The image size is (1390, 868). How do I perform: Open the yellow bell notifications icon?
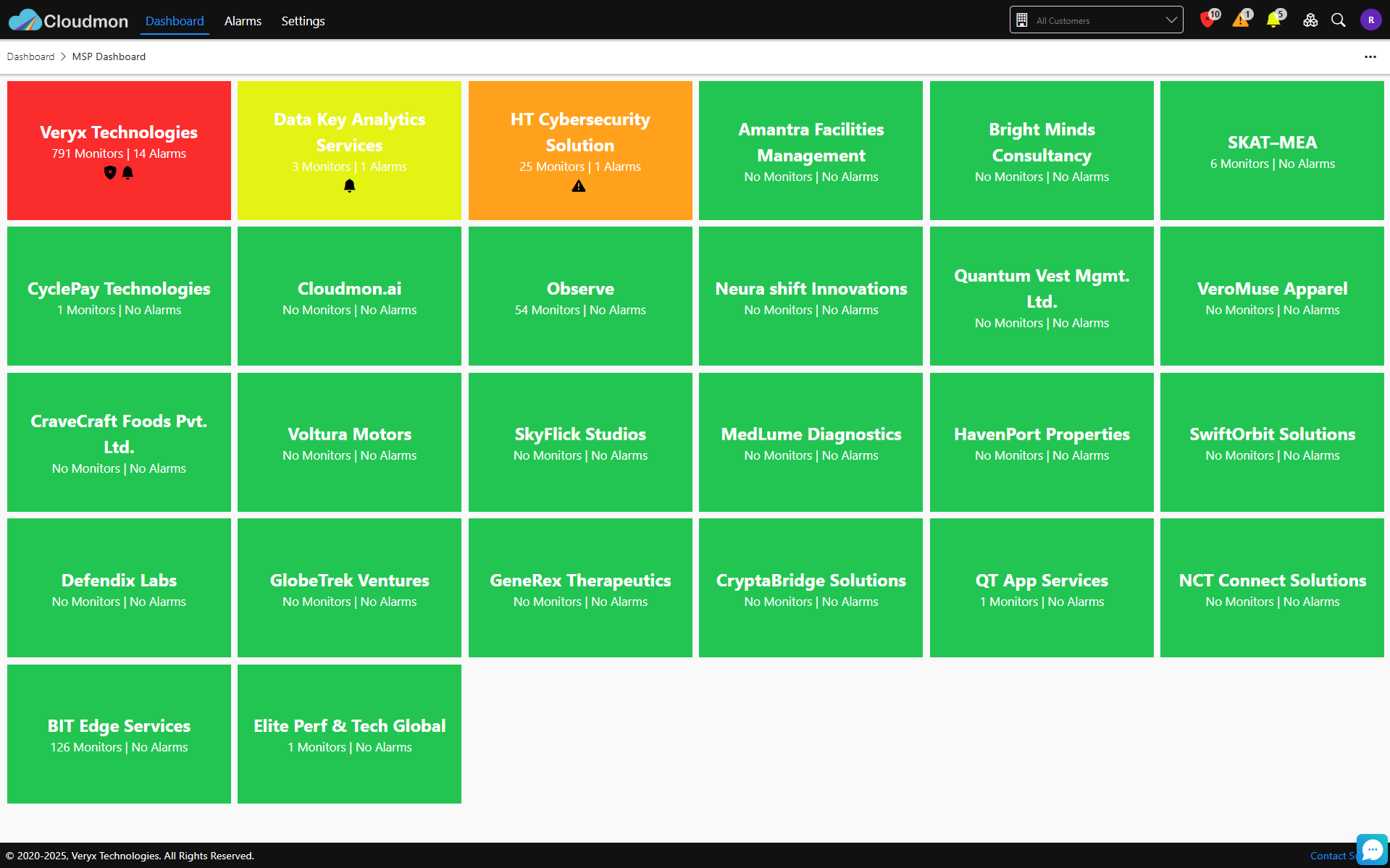[1273, 20]
